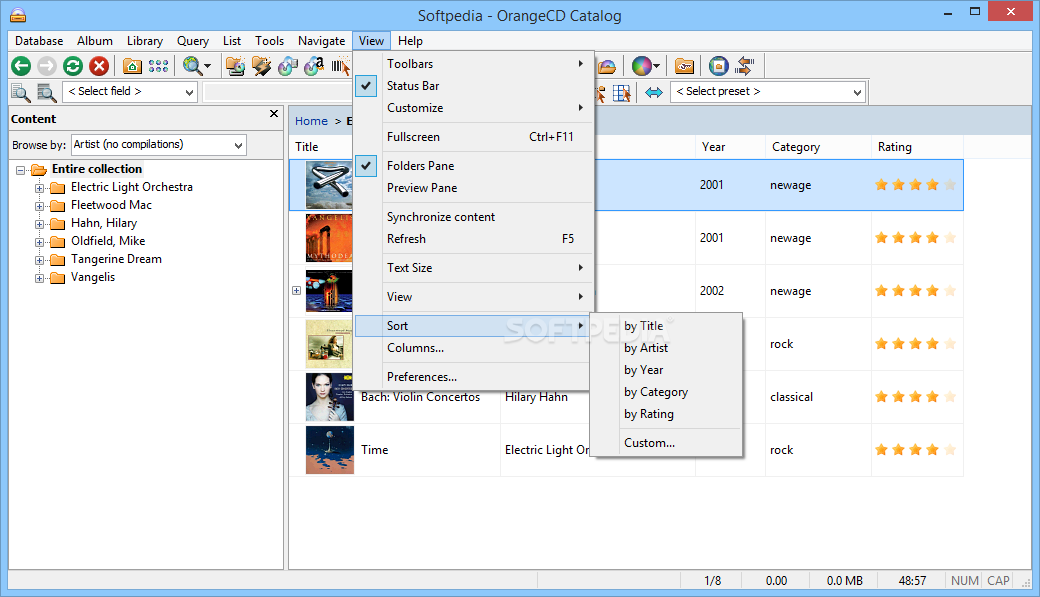
Task: Open the pie chart dropdown arrow
Action: tap(657, 66)
